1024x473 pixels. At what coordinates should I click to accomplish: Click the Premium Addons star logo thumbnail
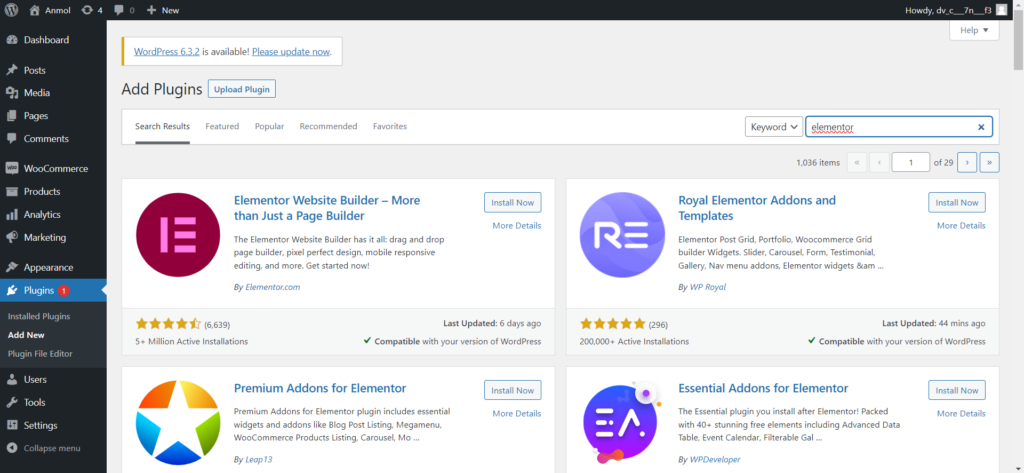pos(178,423)
